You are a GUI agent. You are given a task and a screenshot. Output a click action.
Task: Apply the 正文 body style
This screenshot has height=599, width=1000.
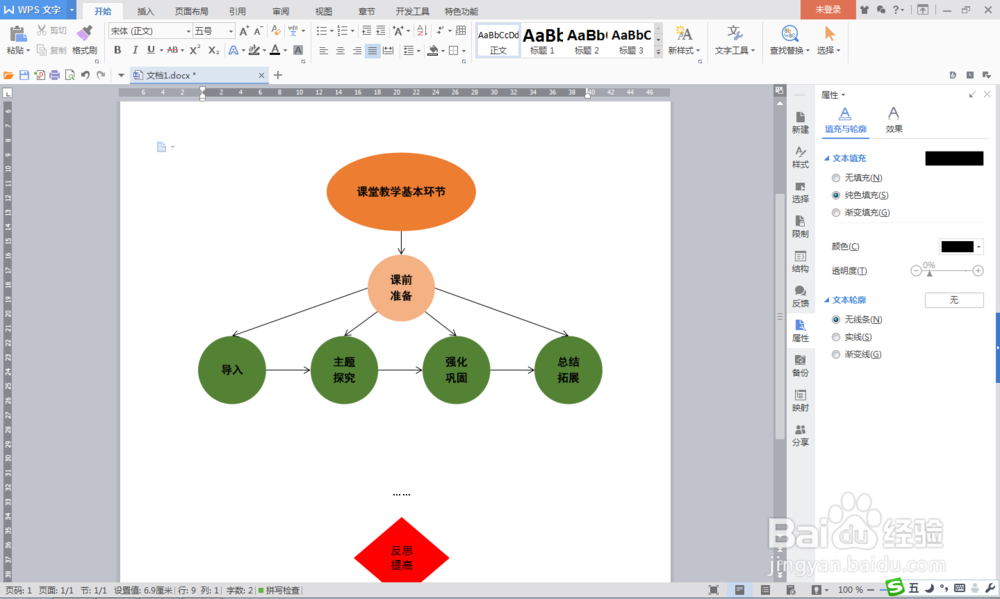tap(498, 41)
